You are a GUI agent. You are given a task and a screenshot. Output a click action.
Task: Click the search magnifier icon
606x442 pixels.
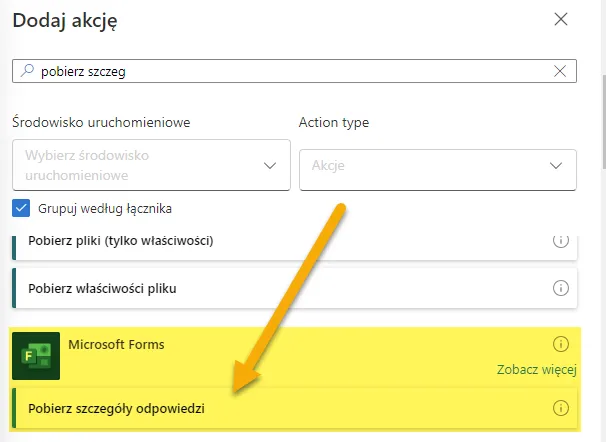click(27, 71)
